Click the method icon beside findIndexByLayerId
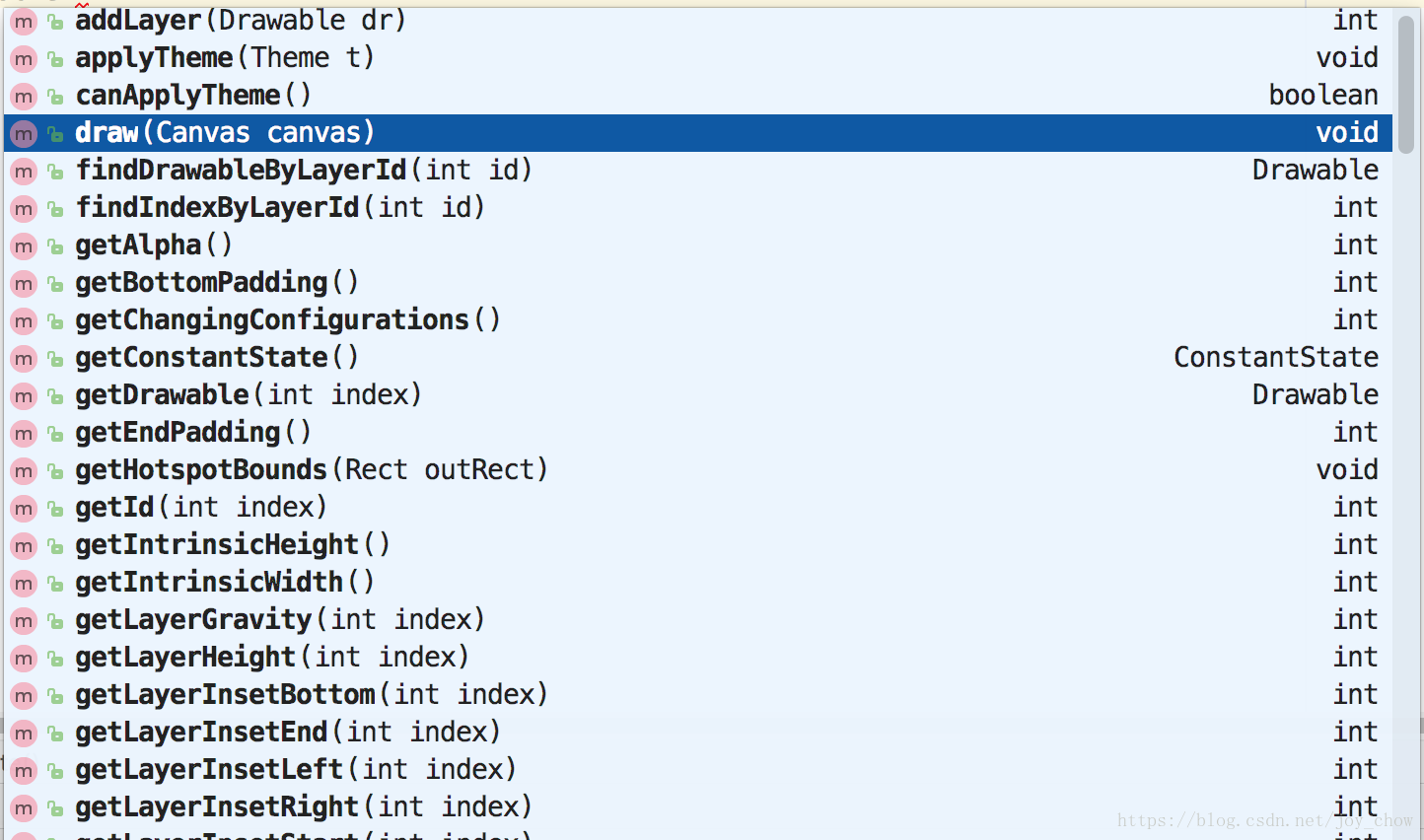The width and height of the screenshot is (1424, 840). click(24, 209)
